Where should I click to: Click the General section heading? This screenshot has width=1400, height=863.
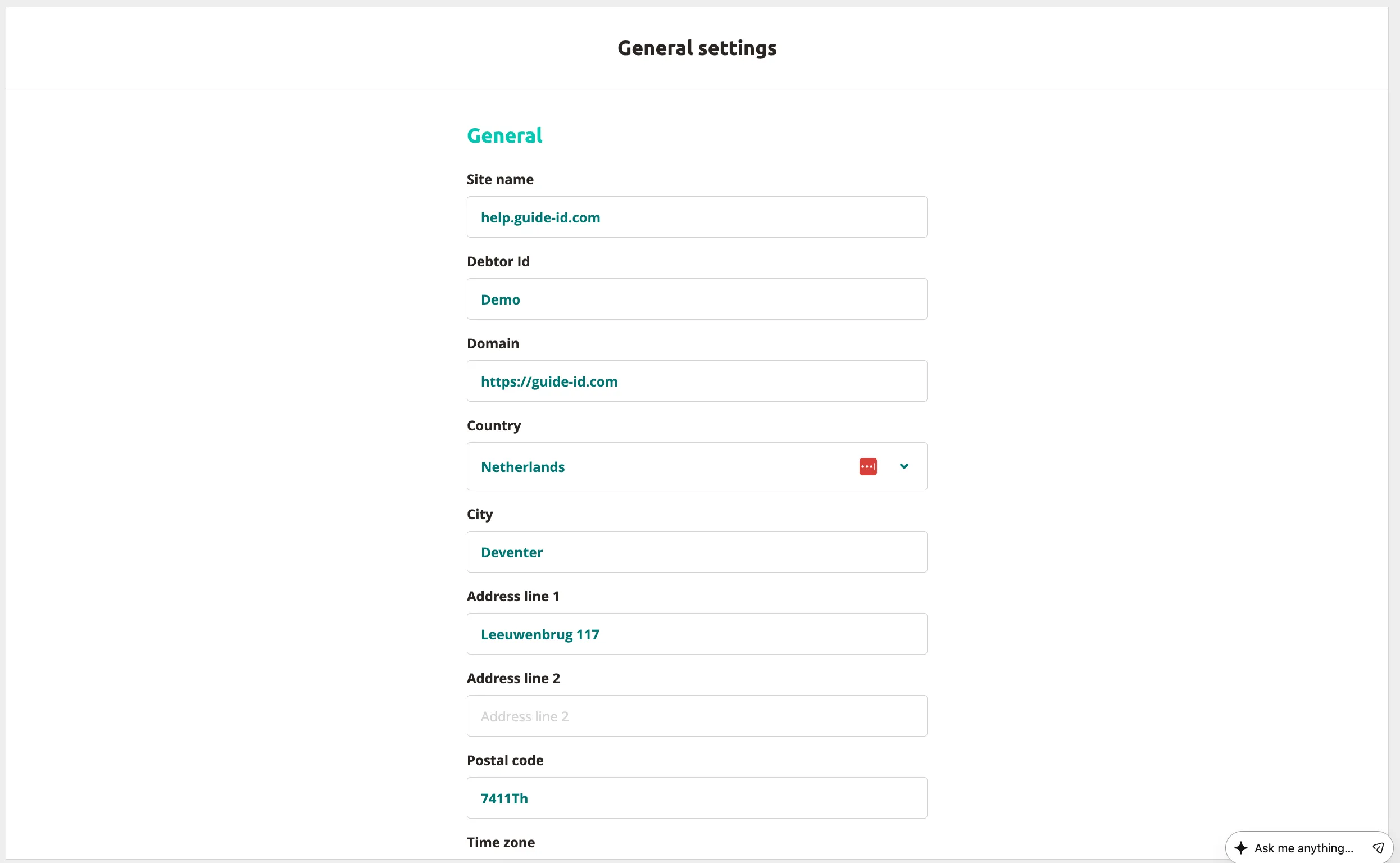pyautogui.click(x=504, y=135)
